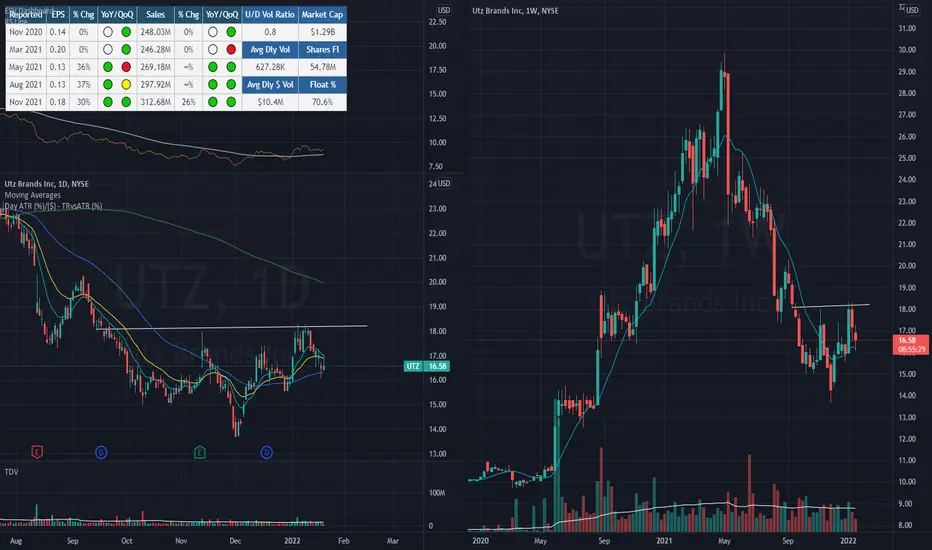
Task: Click the '$10.4M' dollar volume value
Action: 270,102
